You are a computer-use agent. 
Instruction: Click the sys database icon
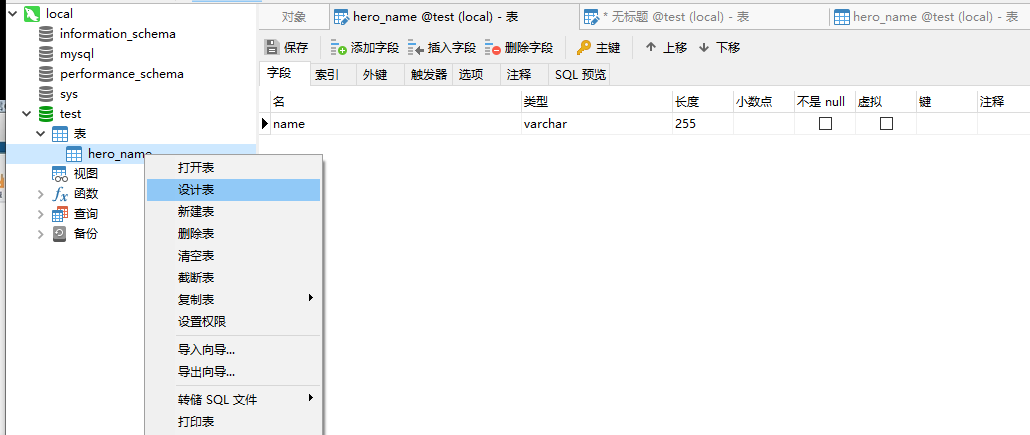46,94
